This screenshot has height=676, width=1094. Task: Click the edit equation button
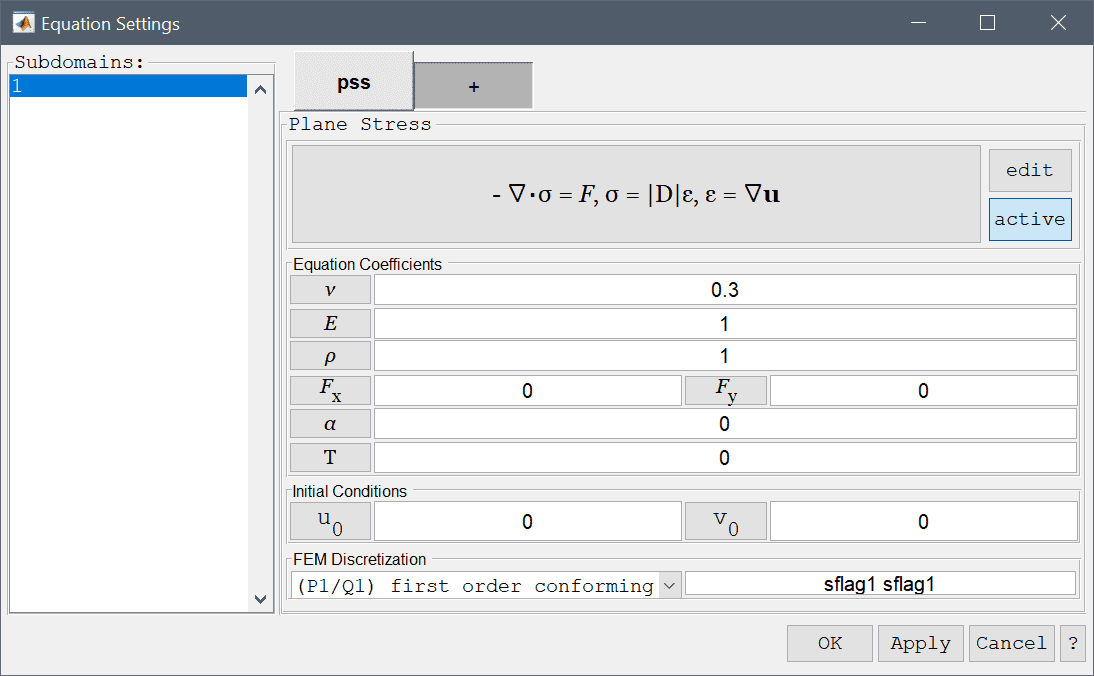click(x=1030, y=170)
